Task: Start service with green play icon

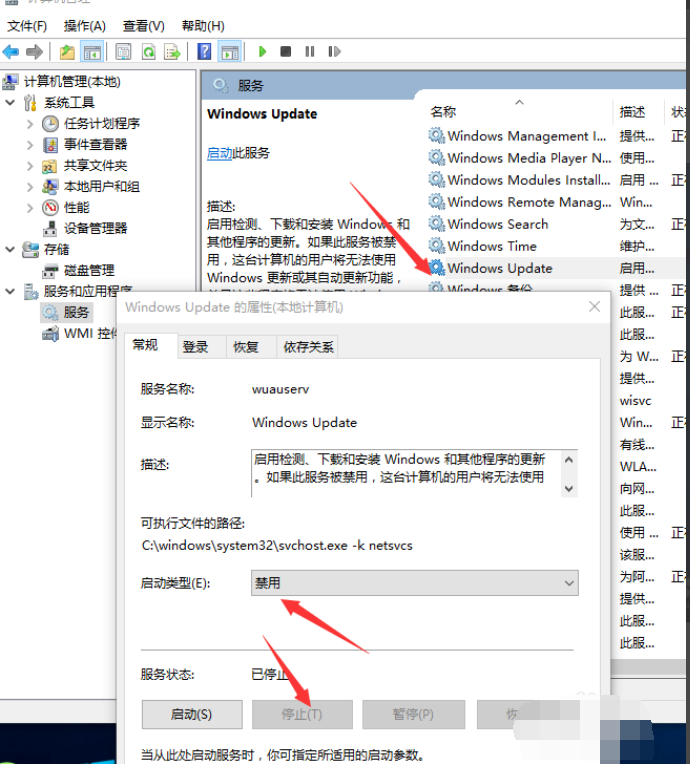Action: pyautogui.click(x=262, y=51)
